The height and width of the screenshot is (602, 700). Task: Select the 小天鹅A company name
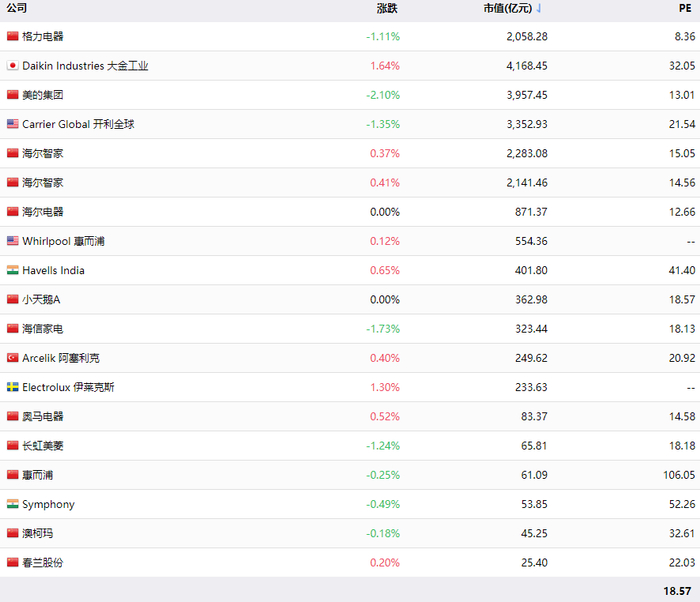pos(41,300)
